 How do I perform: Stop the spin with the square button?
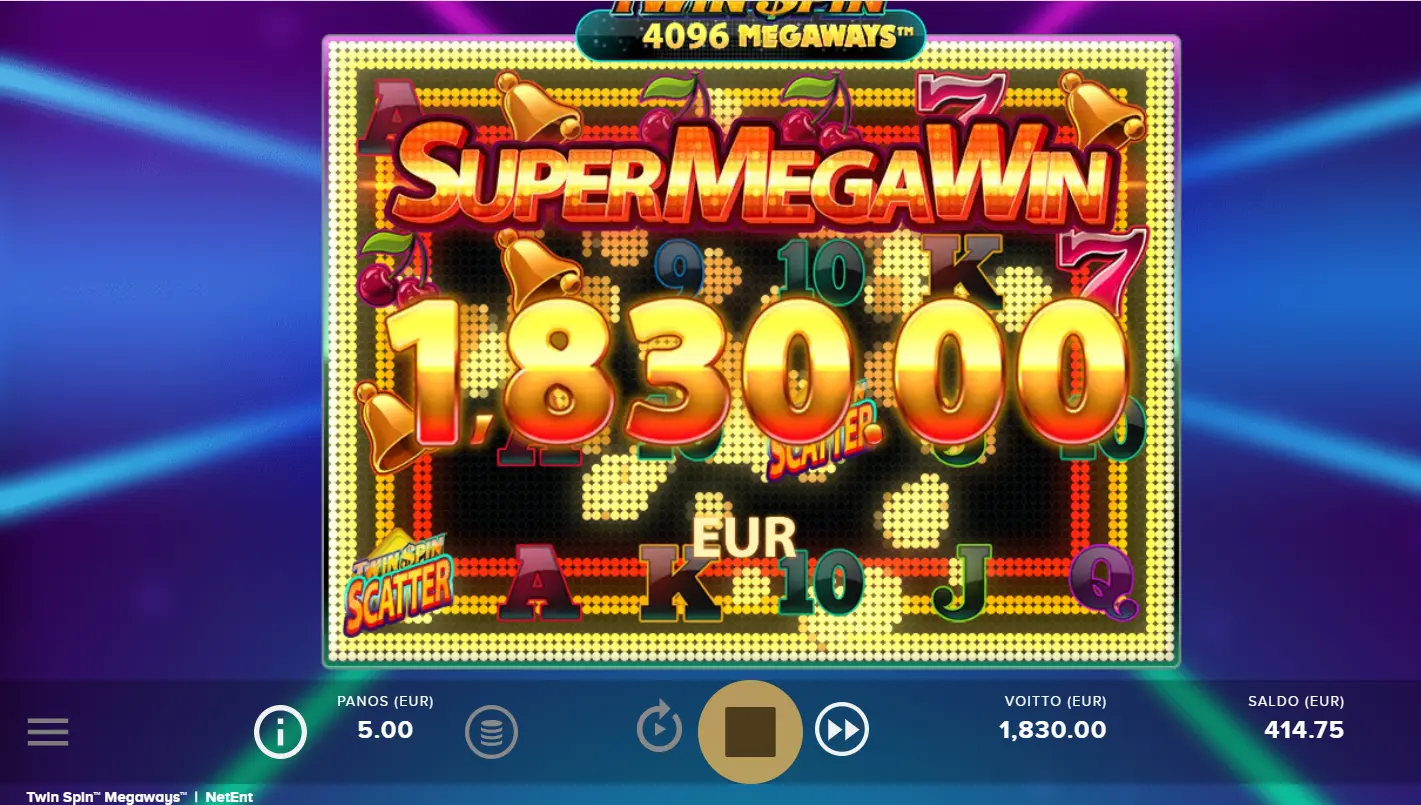pos(750,732)
